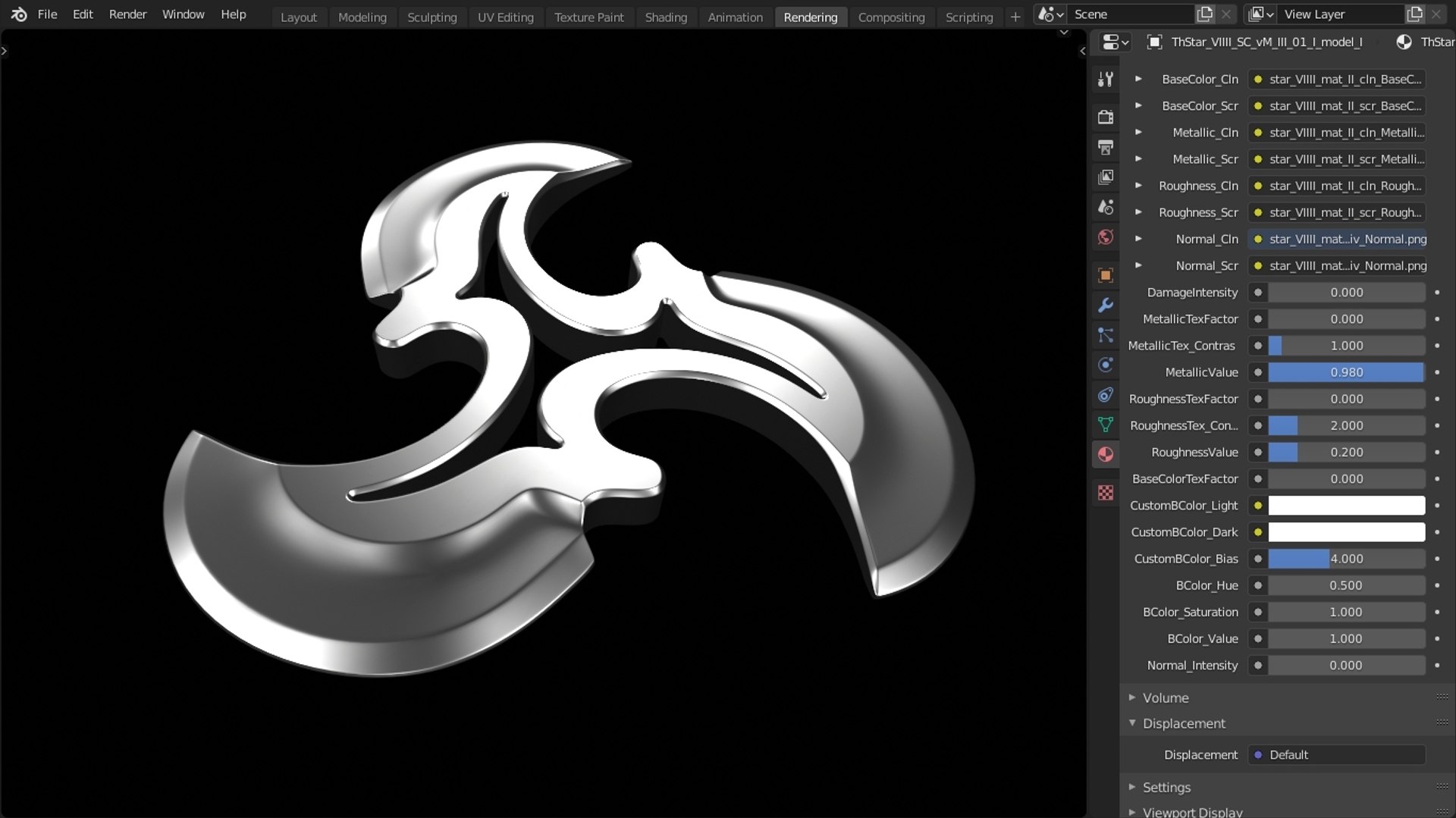Image resolution: width=1456 pixels, height=818 pixels.
Task: Expand the BaseColor_Cln input
Action: click(x=1138, y=79)
